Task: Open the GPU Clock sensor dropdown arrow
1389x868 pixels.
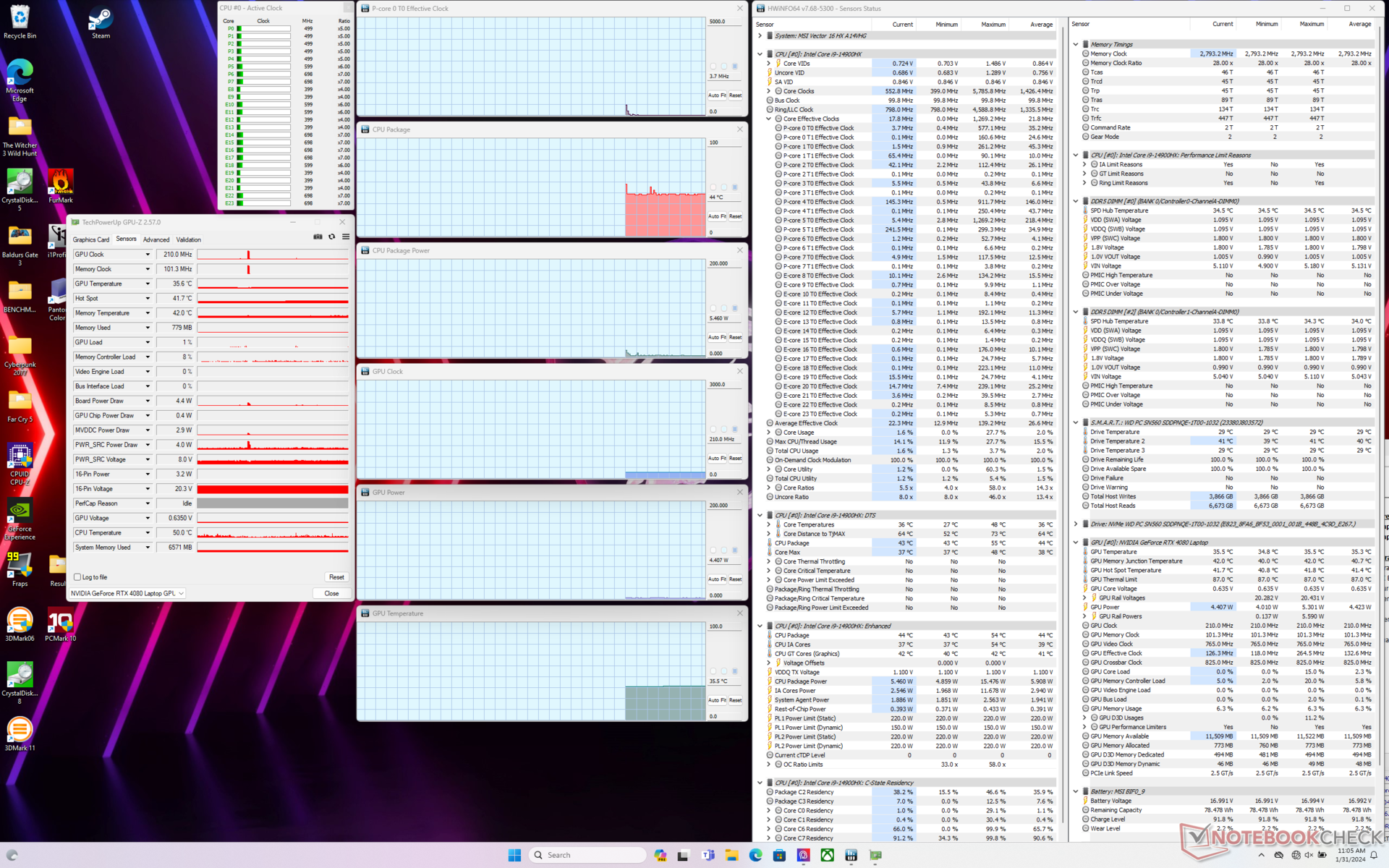Action: 148,255
